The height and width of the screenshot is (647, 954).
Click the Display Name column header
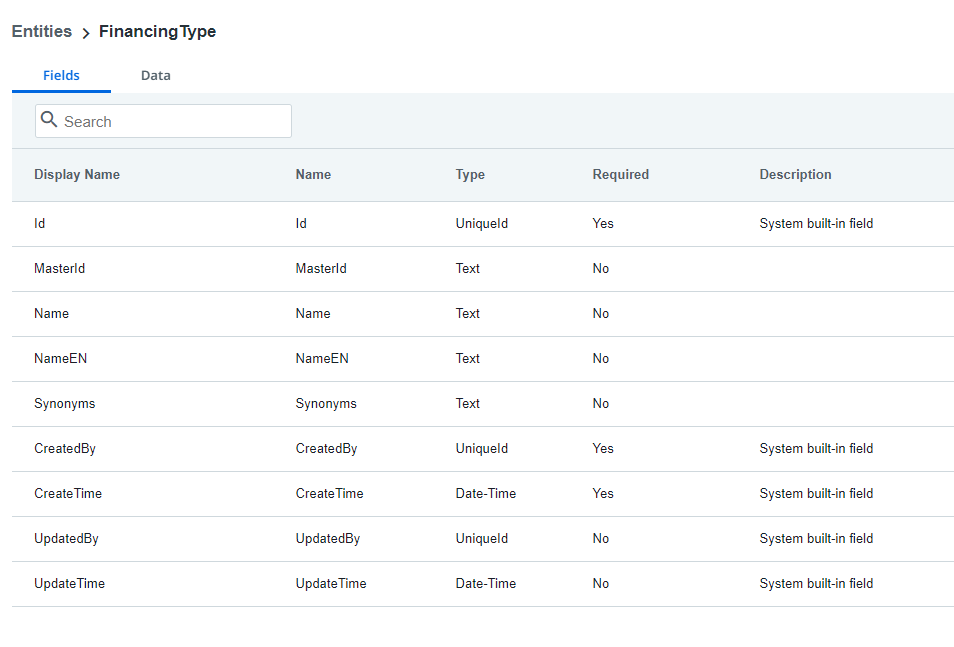pyautogui.click(x=77, y=175)
